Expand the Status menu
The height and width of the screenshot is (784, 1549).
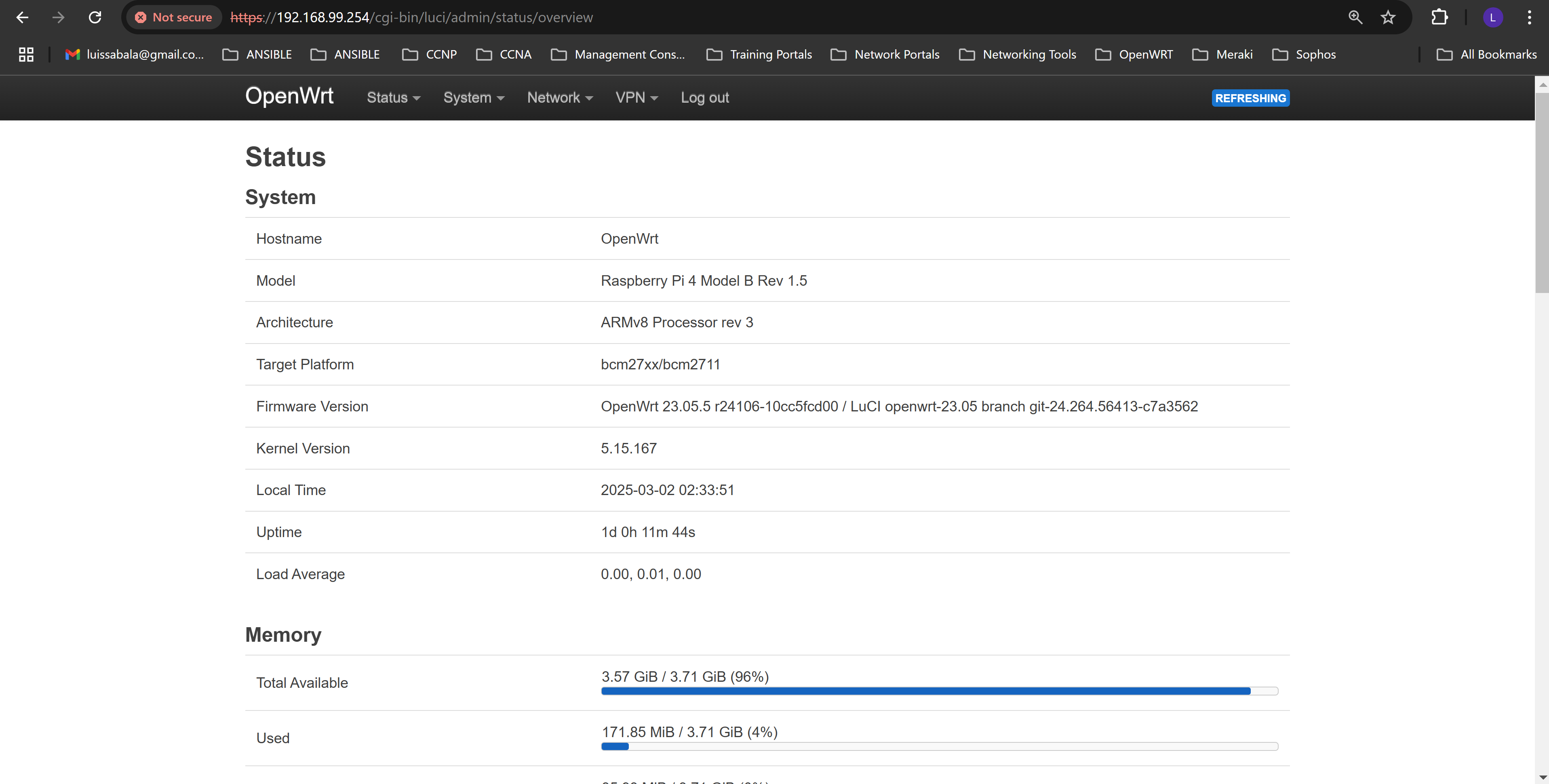click(x=393, y=97)
